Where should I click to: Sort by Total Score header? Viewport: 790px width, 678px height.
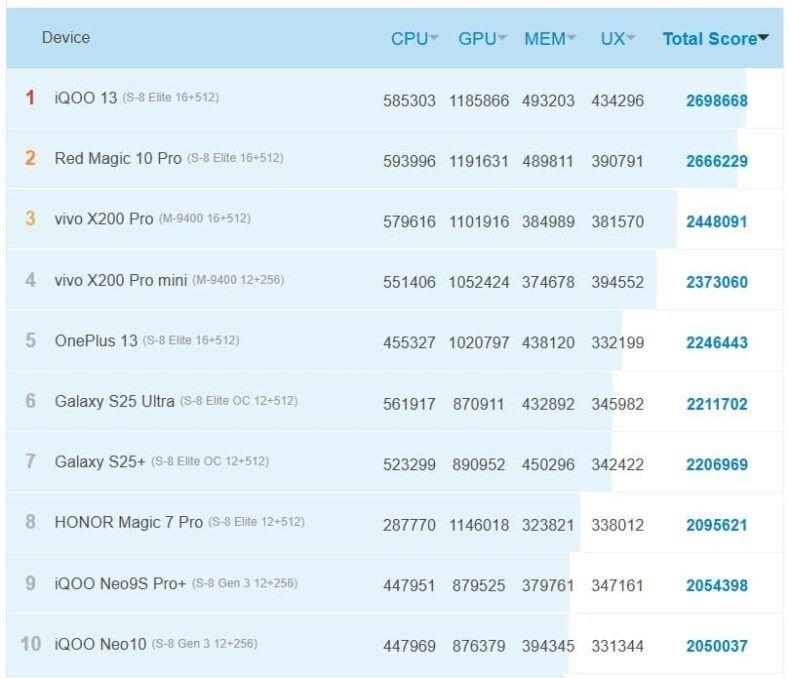coord(715,38)
